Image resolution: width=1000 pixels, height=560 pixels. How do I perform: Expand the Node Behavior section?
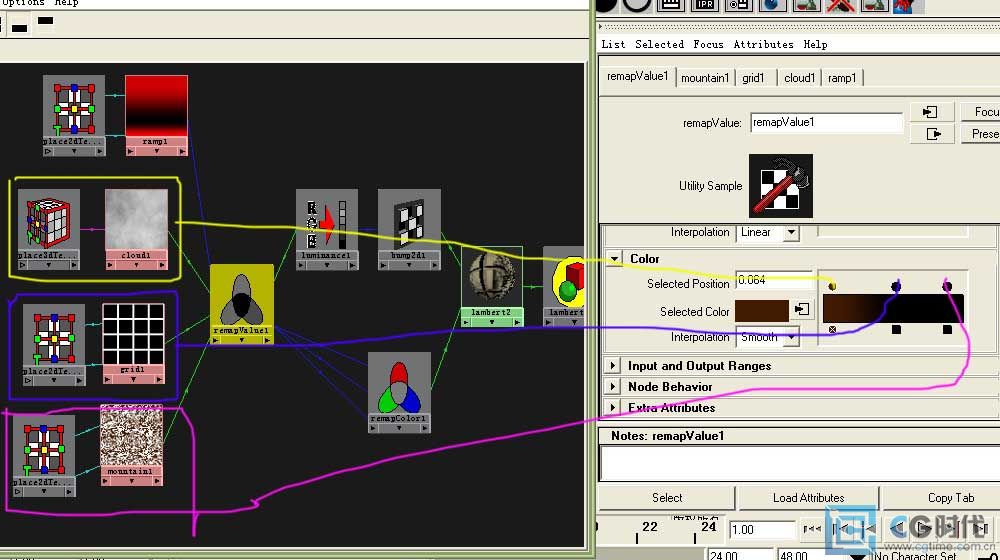[613, 387]
